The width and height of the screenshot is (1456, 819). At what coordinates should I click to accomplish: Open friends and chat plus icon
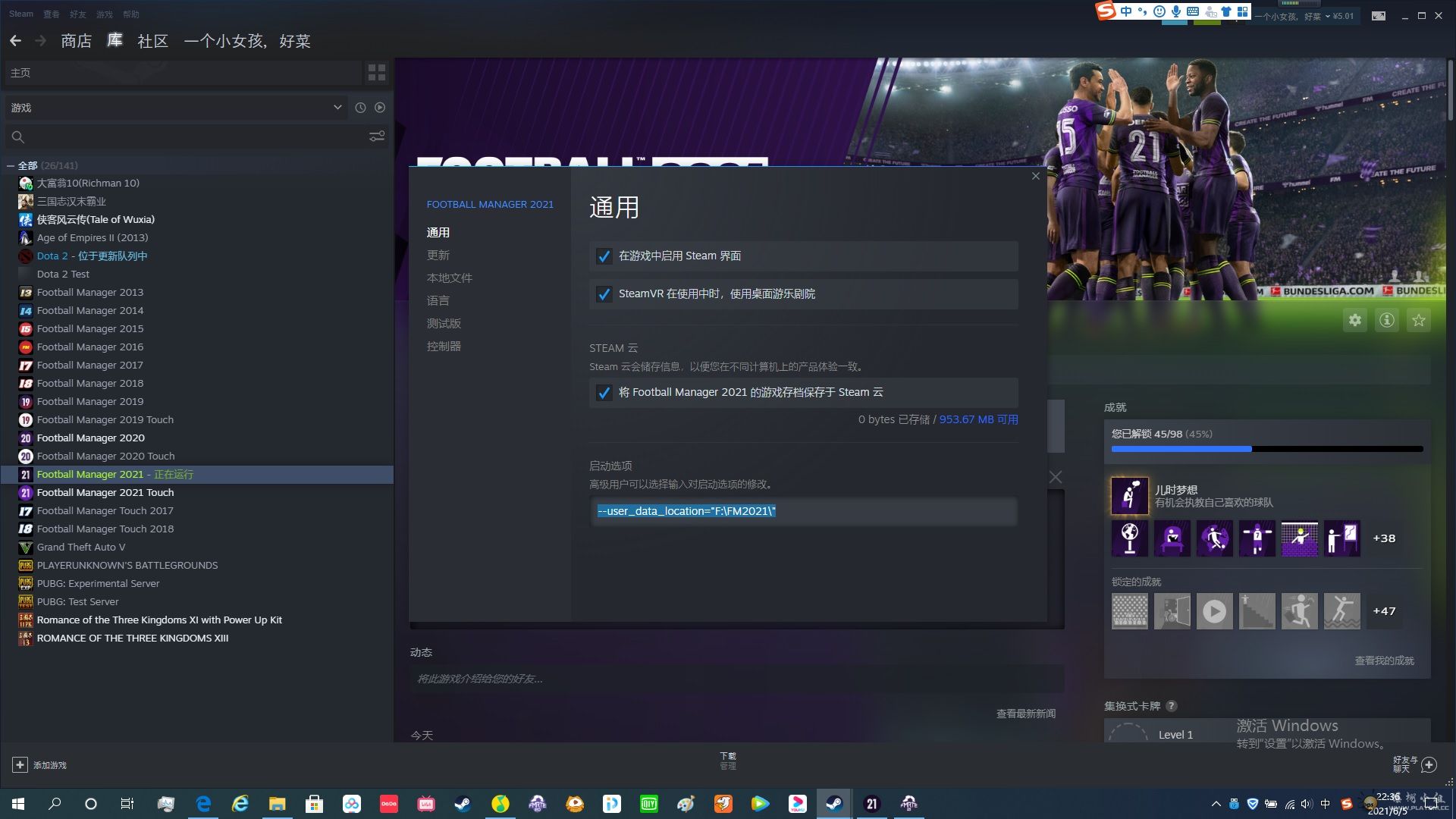coord(1429,764)
